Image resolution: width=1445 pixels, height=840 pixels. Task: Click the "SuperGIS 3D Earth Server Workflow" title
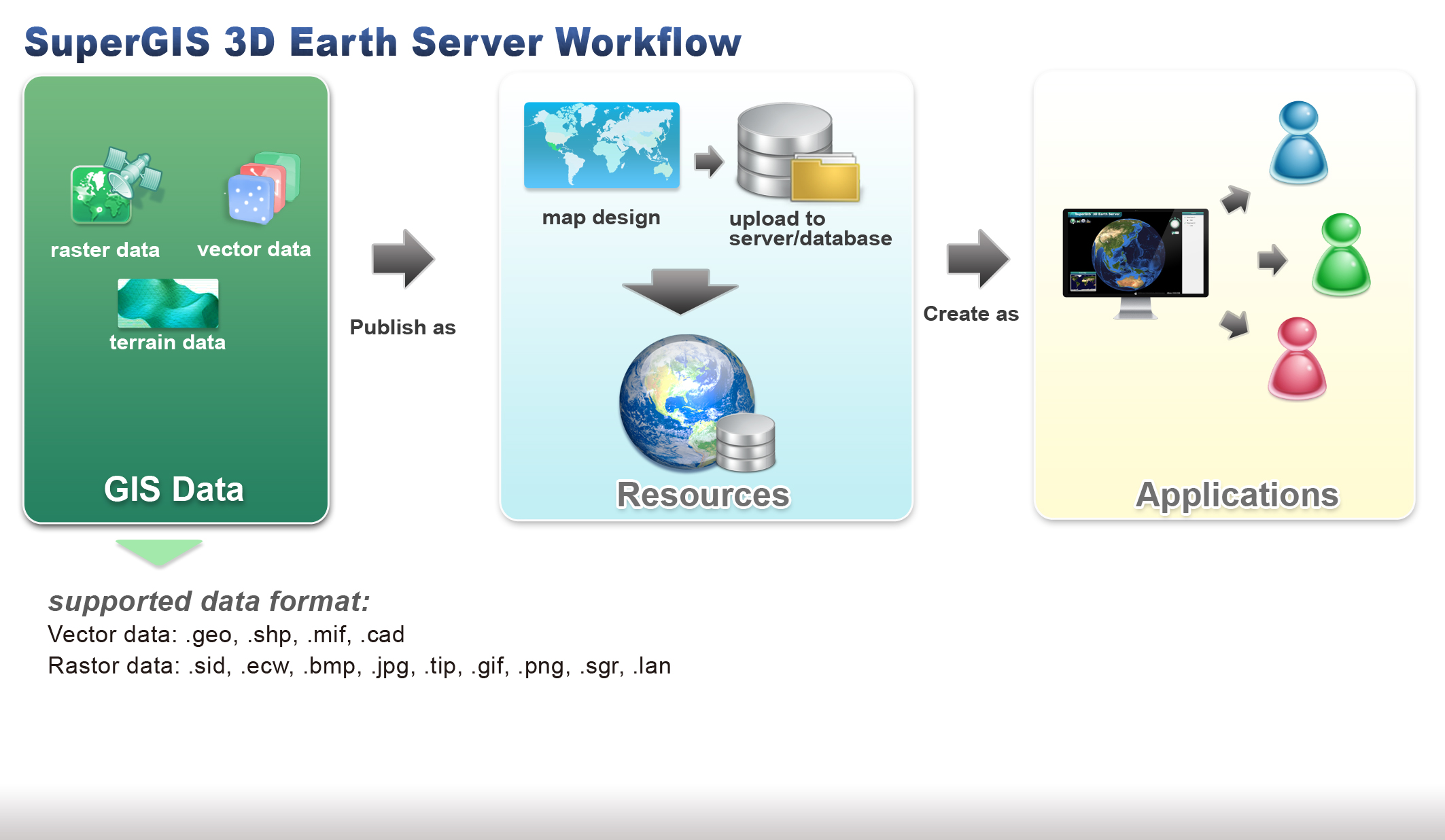pyautogui.click(x=383, y=42)
